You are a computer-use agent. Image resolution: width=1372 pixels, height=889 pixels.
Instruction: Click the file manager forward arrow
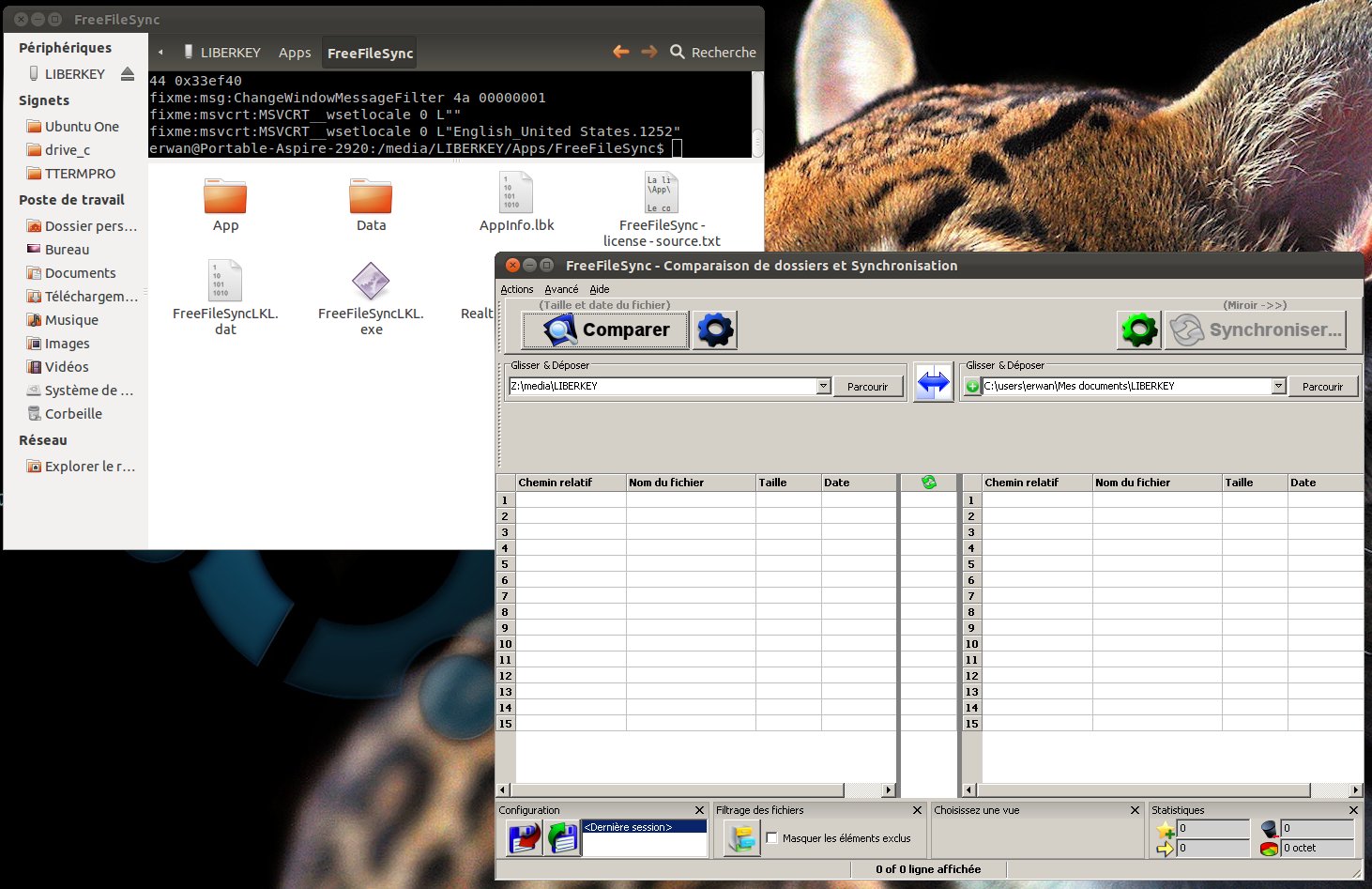point(649,52)
